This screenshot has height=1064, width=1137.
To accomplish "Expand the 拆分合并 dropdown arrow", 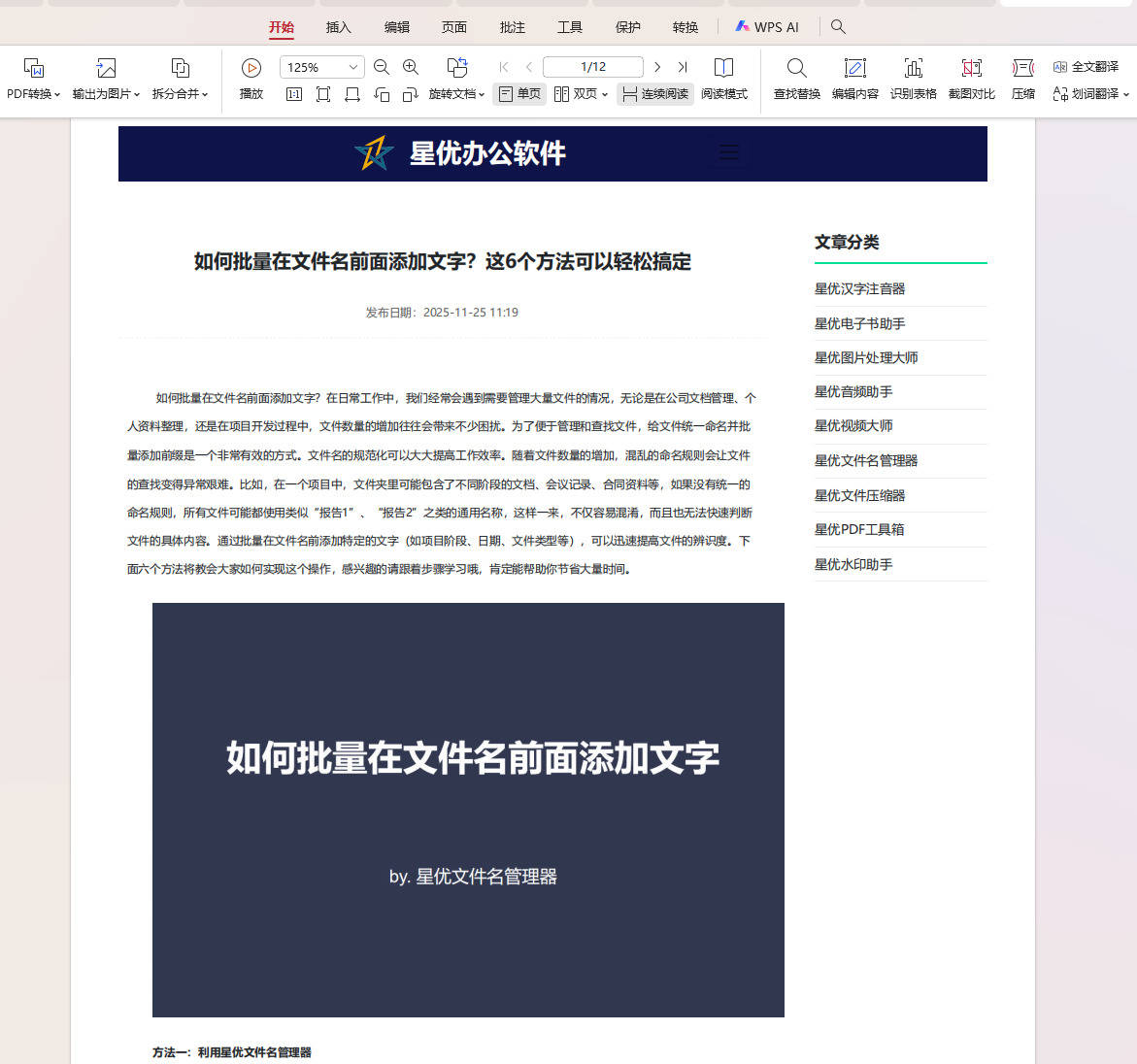I will [x=205, y=95].
